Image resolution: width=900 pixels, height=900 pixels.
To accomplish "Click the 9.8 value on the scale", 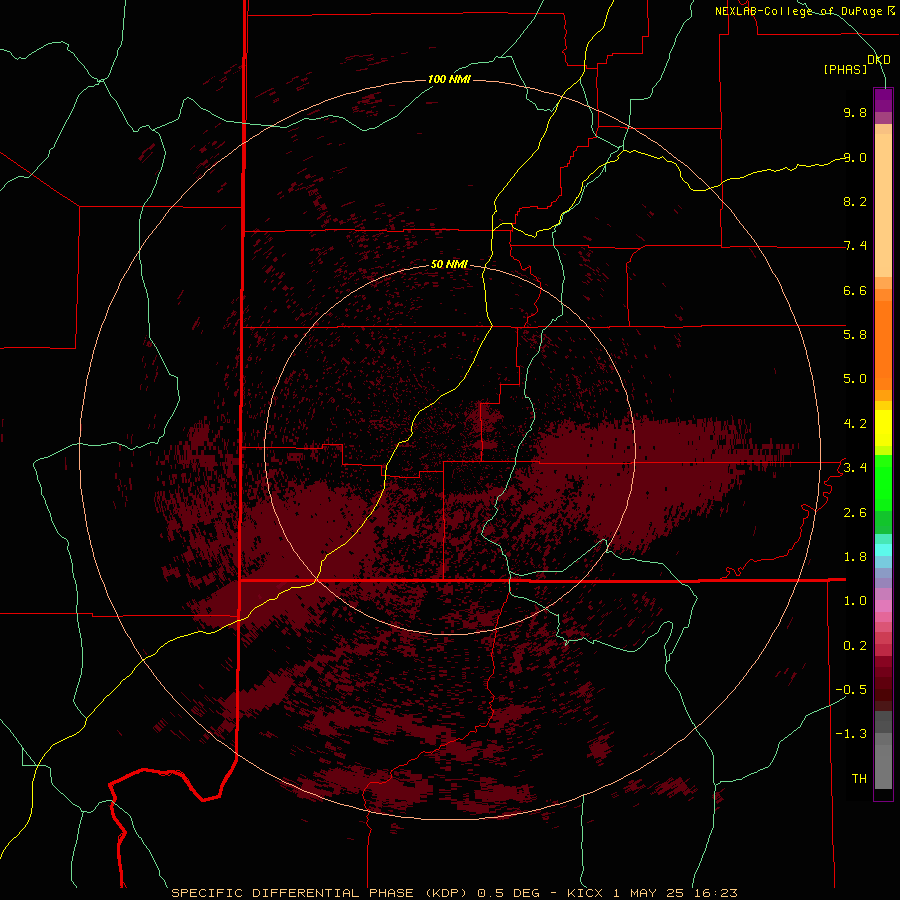I will [x=855, y=112].
